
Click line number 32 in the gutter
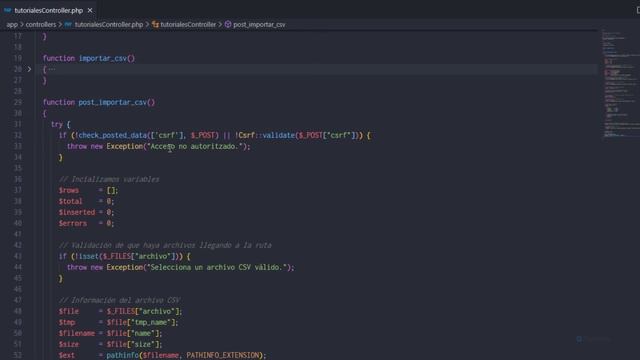(x=18, y=136)
